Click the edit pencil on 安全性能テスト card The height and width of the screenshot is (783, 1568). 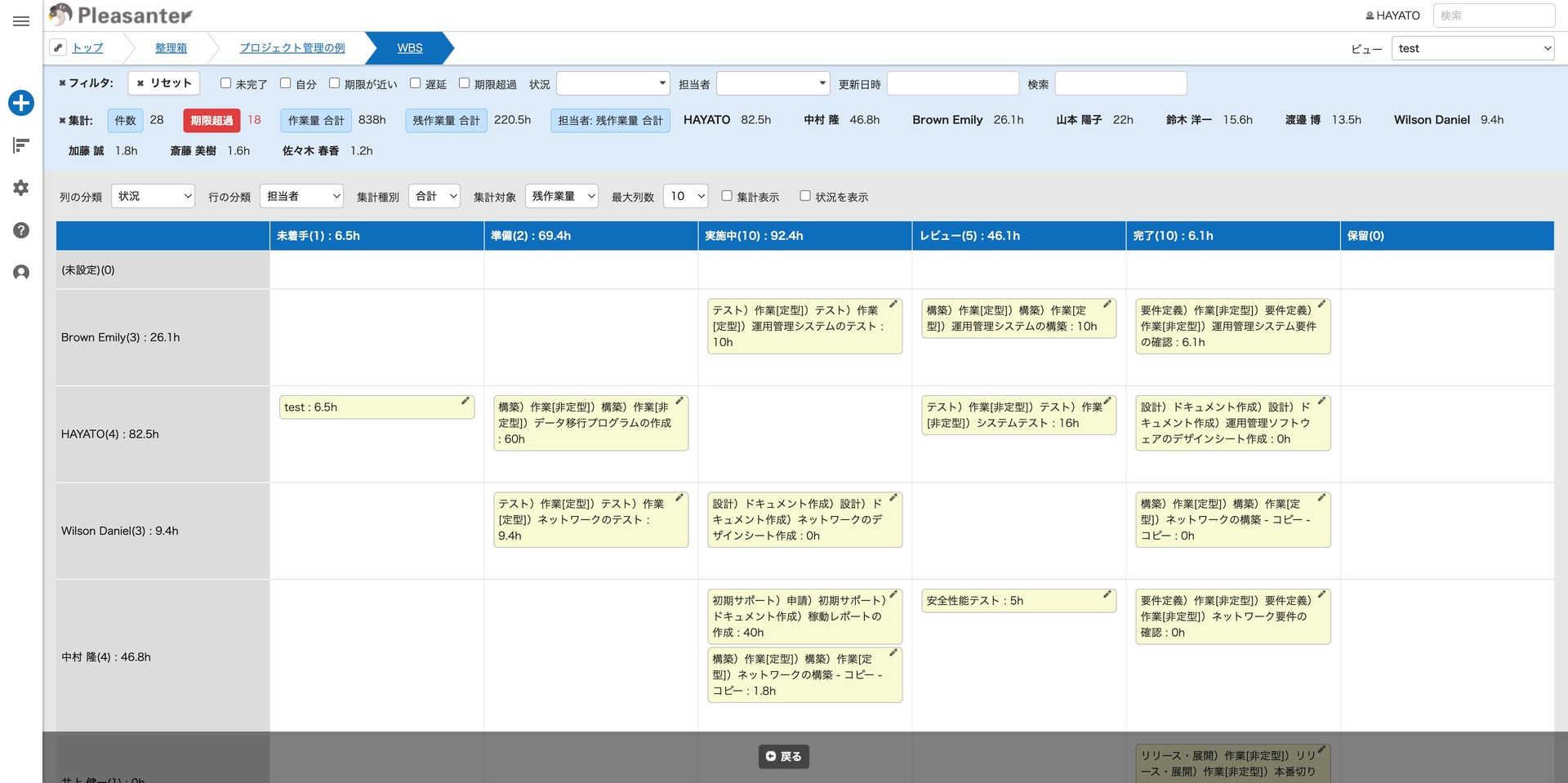coord(1107,594)
